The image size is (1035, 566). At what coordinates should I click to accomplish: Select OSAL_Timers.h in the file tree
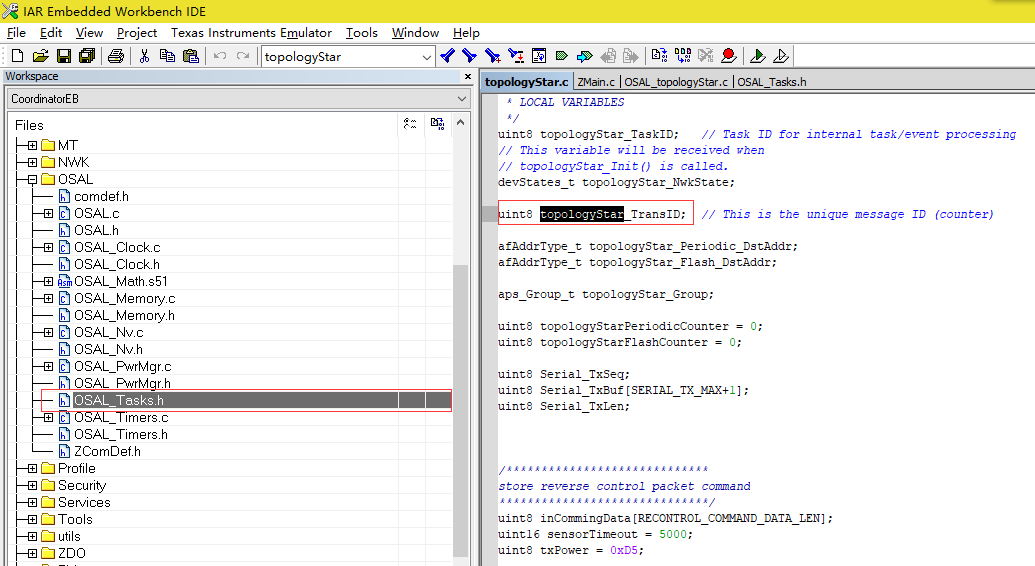coord(120,434)
